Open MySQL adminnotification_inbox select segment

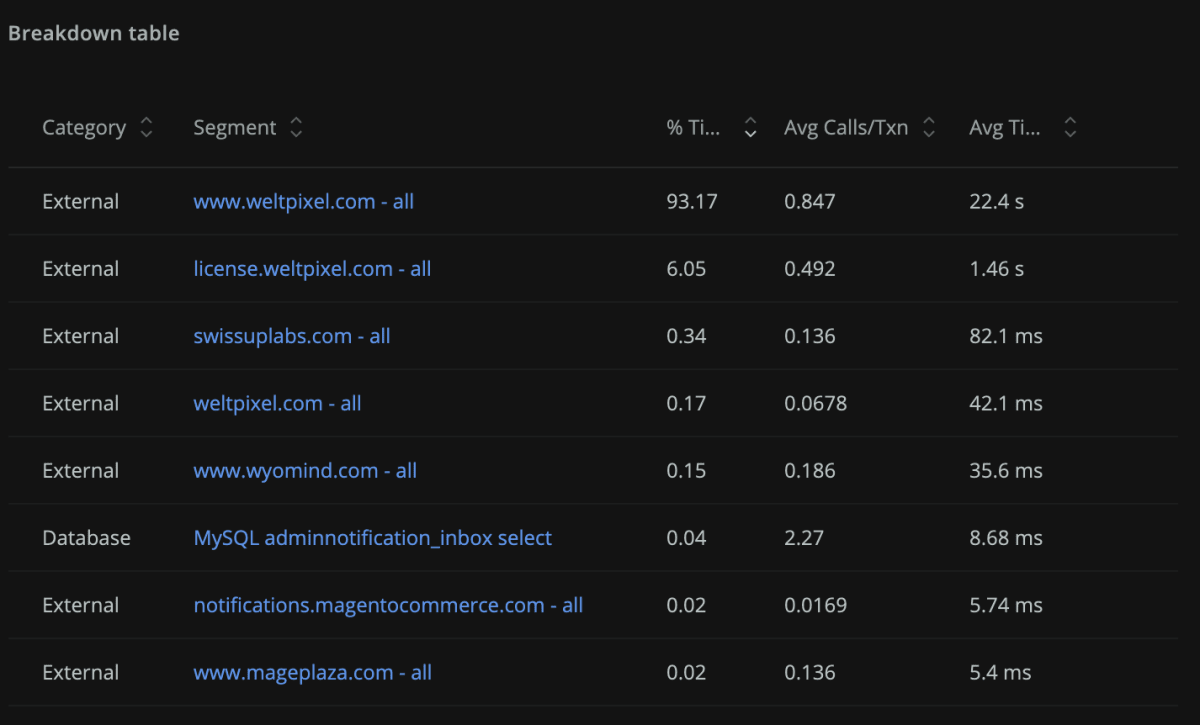pyautogui.click(x=373, y=538)
